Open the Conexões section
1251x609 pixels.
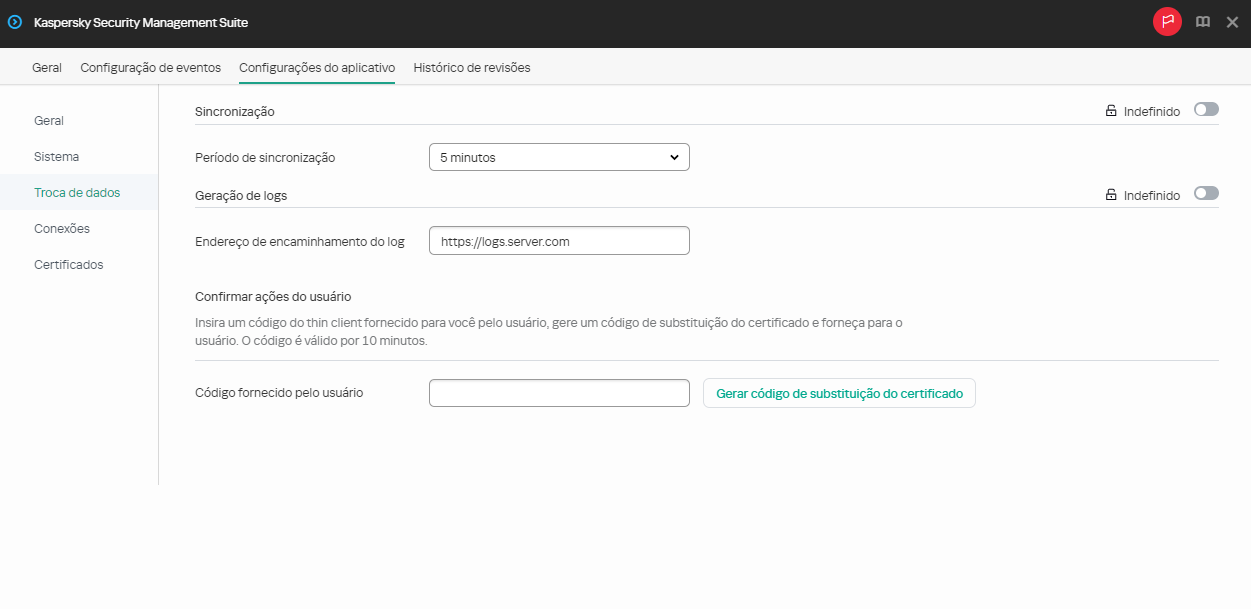pos(61,228)
